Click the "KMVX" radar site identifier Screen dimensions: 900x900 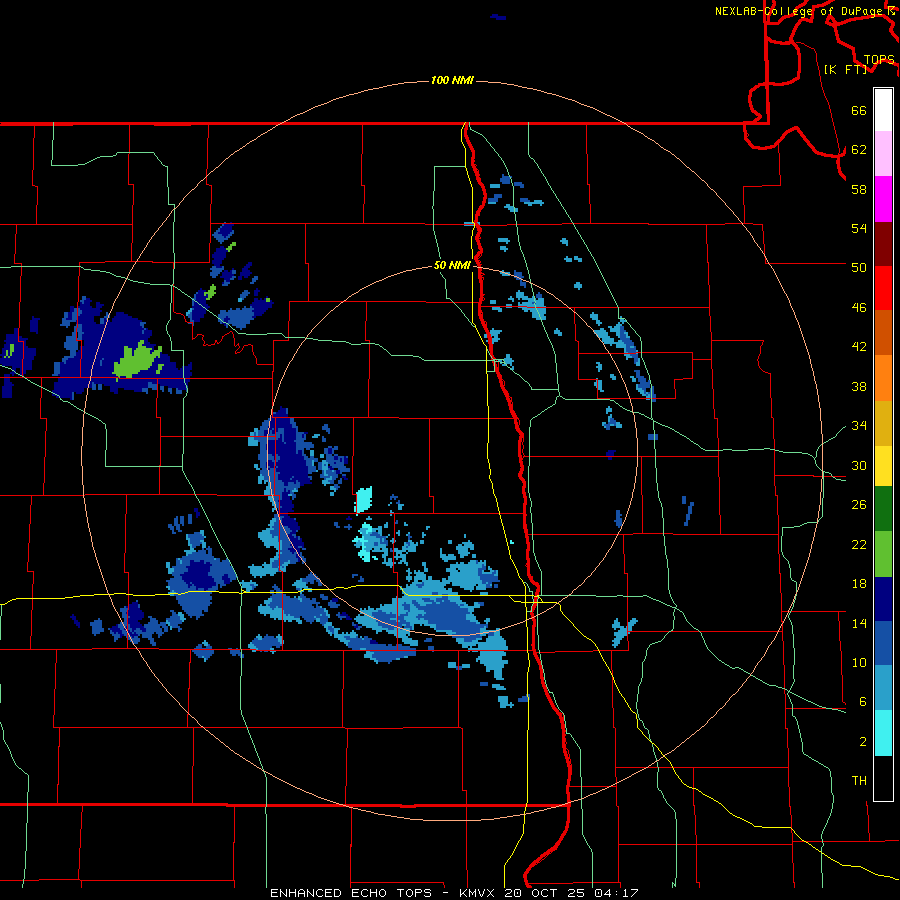coord(478,893)
